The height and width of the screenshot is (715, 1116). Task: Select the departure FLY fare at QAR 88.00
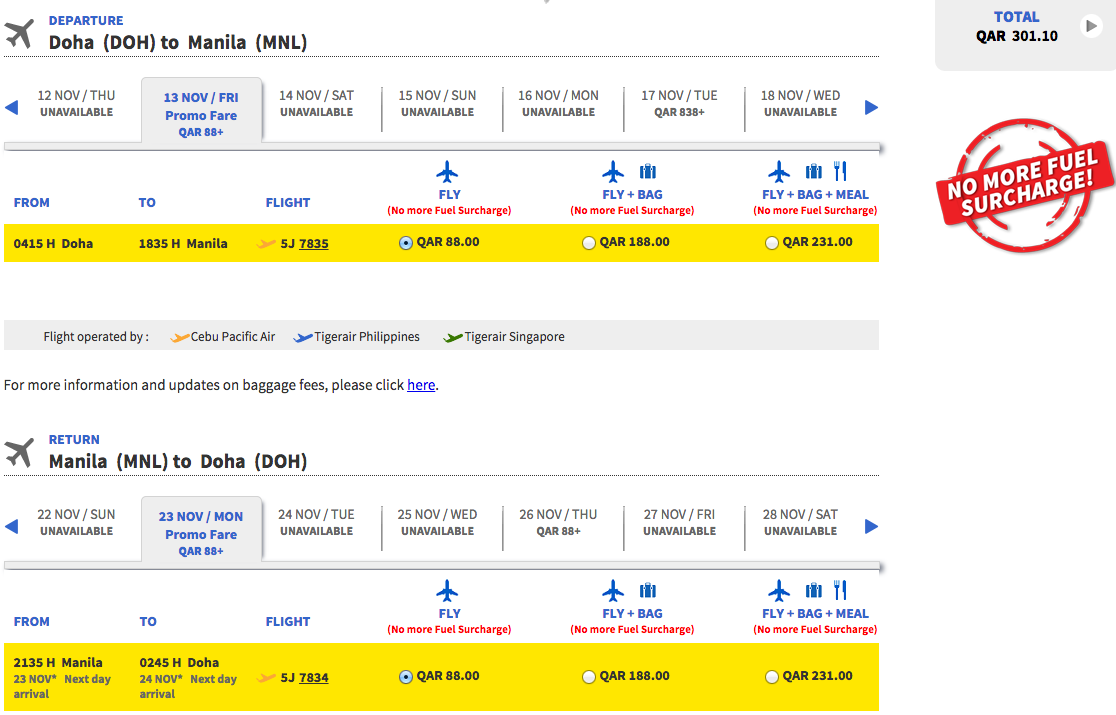pos(406,243)
